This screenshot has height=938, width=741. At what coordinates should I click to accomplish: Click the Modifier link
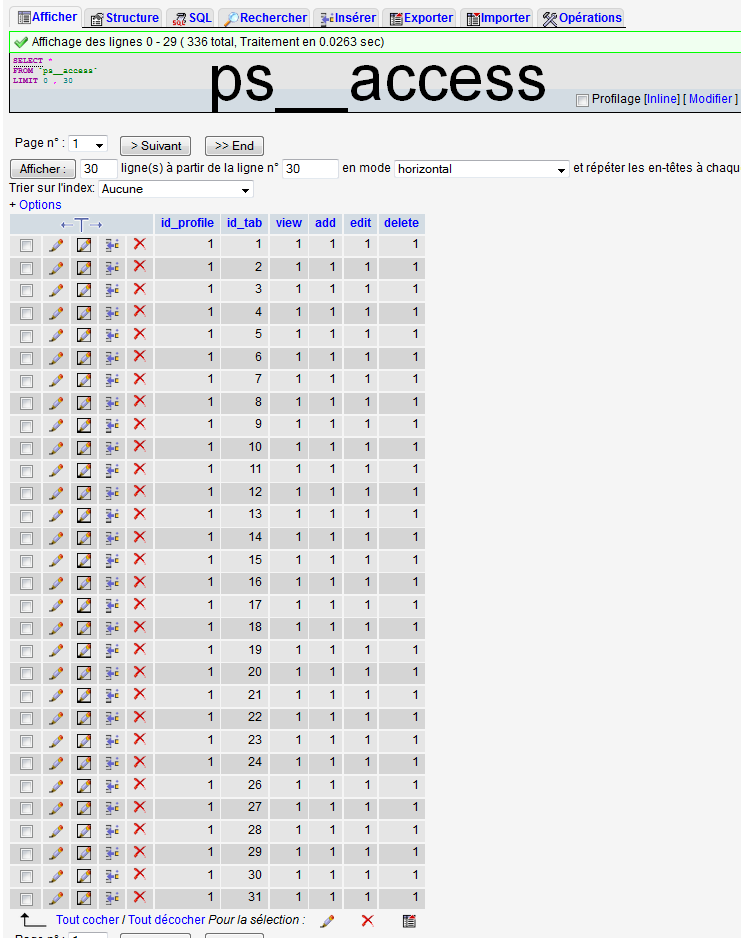coord(710,99)
